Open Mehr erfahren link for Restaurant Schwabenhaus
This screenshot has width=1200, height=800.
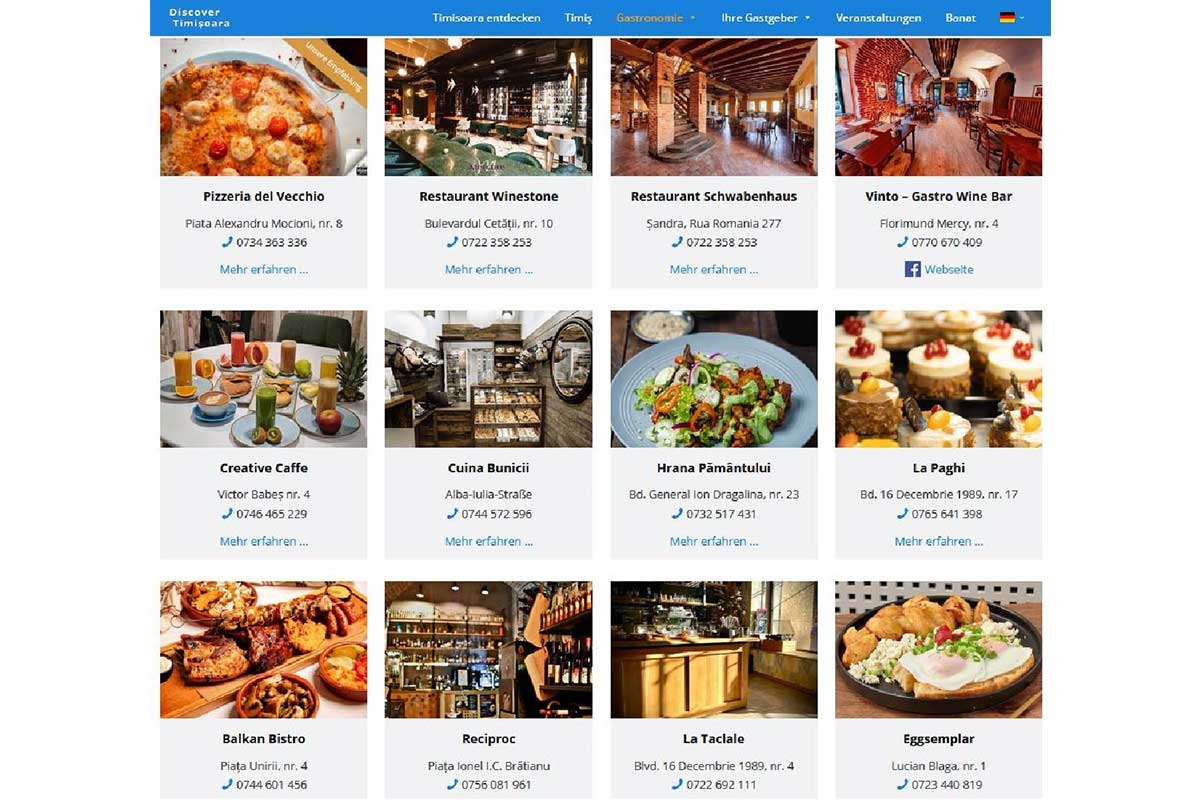coord(714,269)
